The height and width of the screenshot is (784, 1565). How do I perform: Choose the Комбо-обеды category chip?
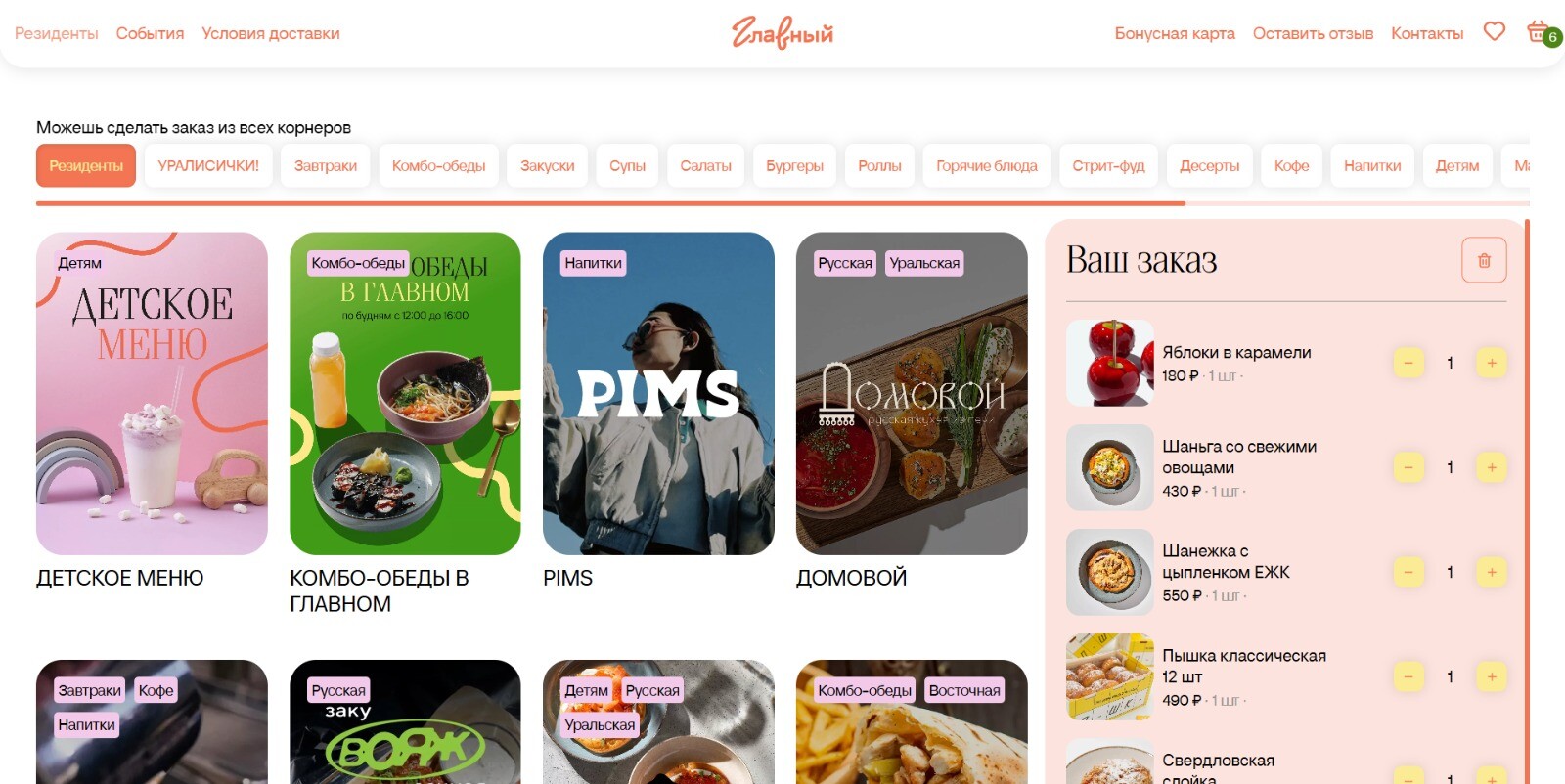click(x=438, y=165)
